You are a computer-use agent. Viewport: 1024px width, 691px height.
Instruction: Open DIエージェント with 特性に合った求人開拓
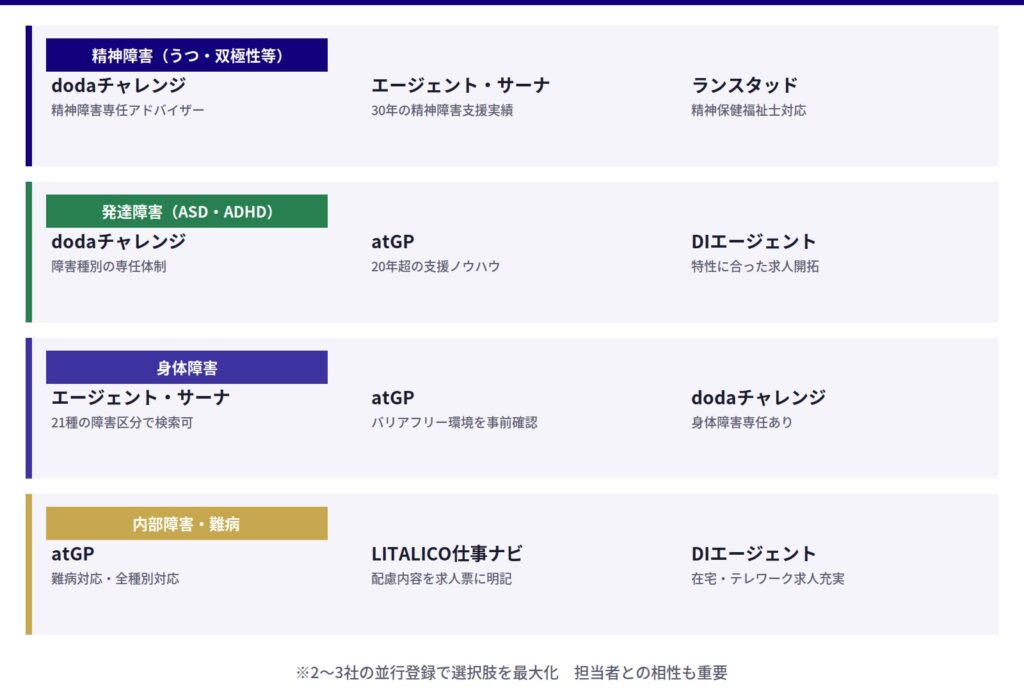pos(754,241)
